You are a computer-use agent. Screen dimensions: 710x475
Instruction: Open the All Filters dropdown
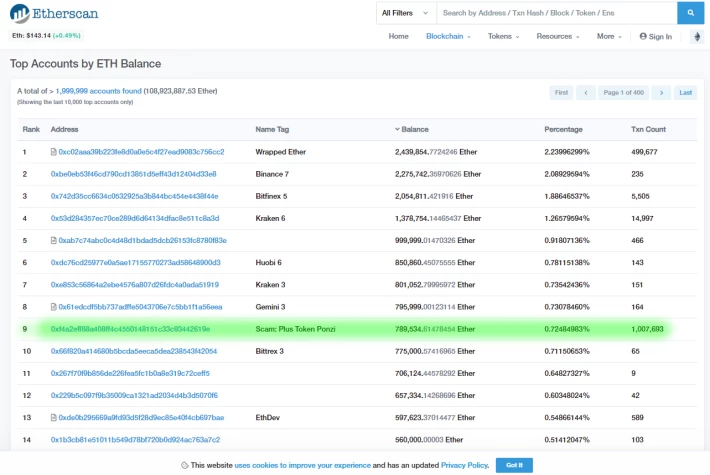pos(406,13)
